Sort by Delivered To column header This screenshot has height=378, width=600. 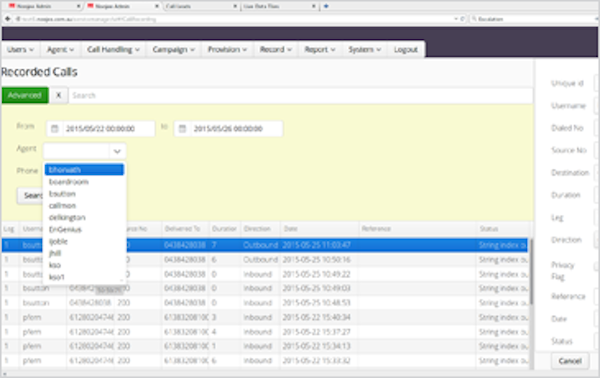(185, 229)
